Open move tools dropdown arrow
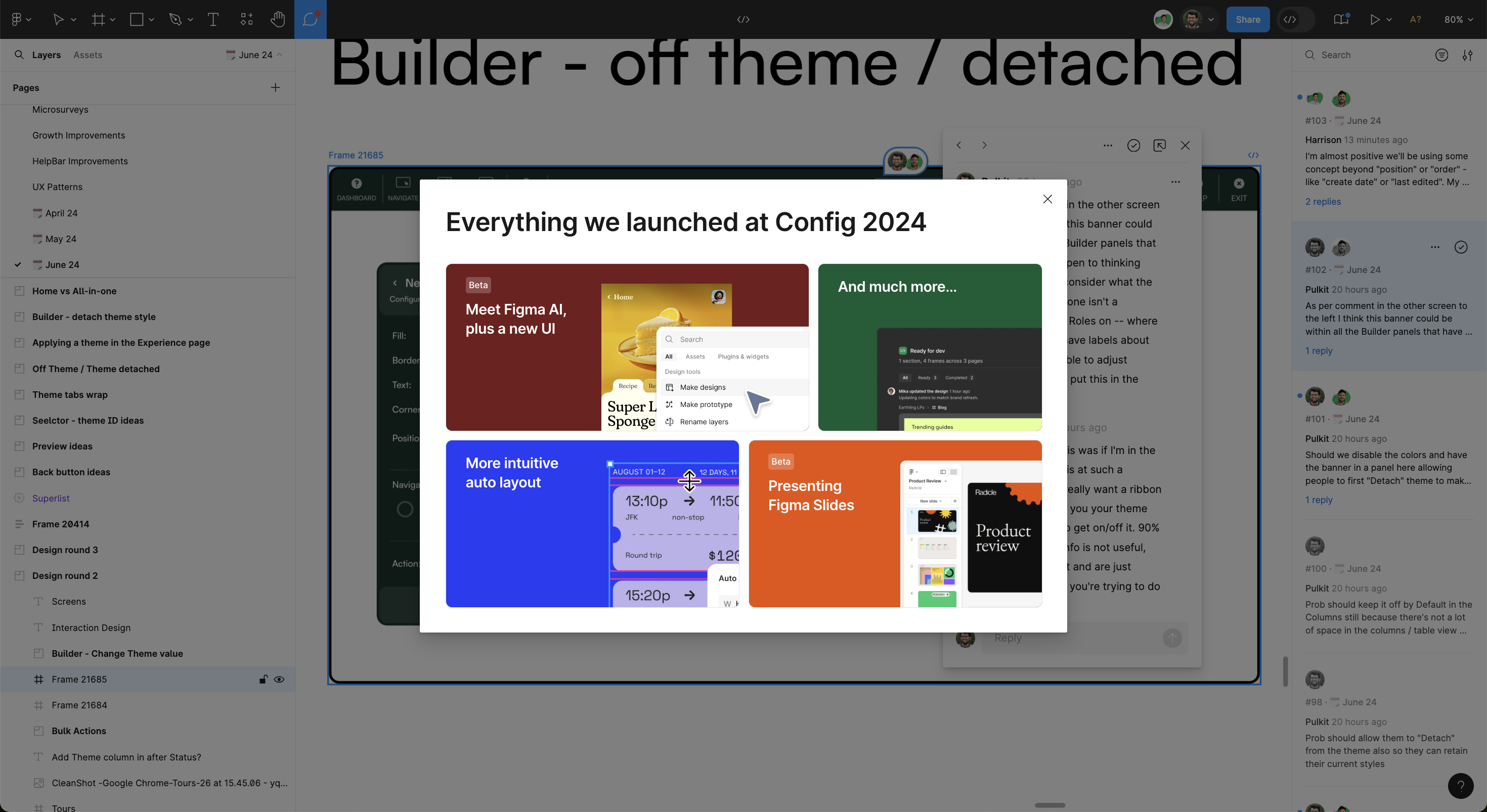This screenshot has width=1487, height=812. (73, 20)
